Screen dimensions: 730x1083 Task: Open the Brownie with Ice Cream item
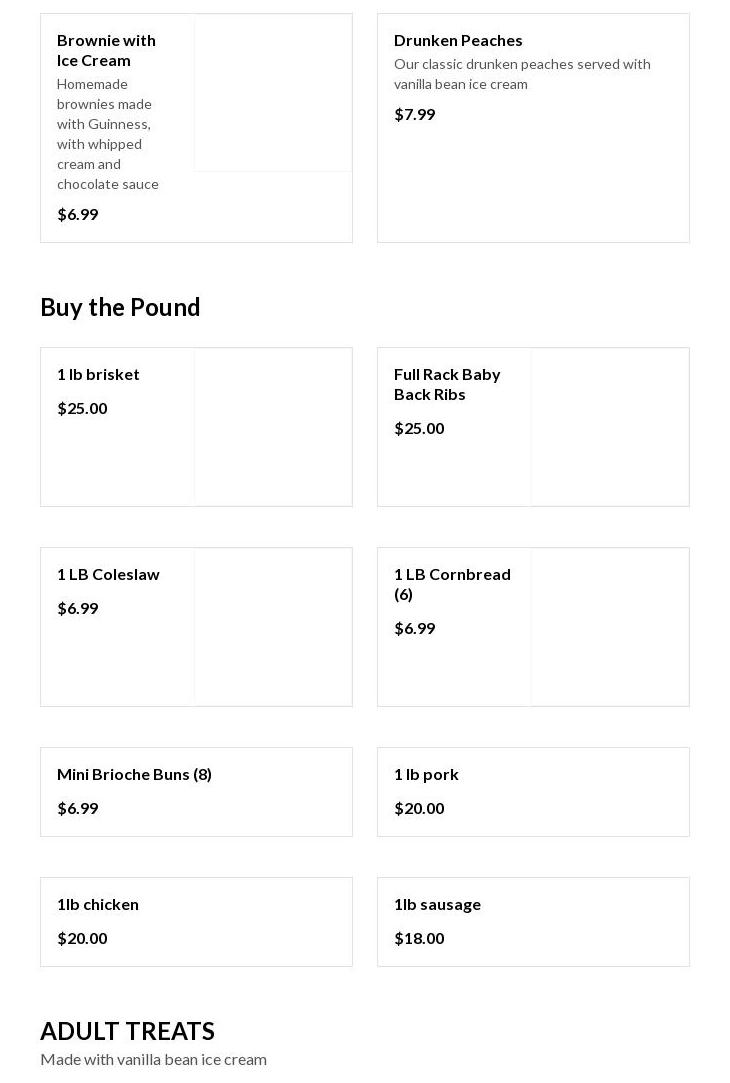[106, 50]
